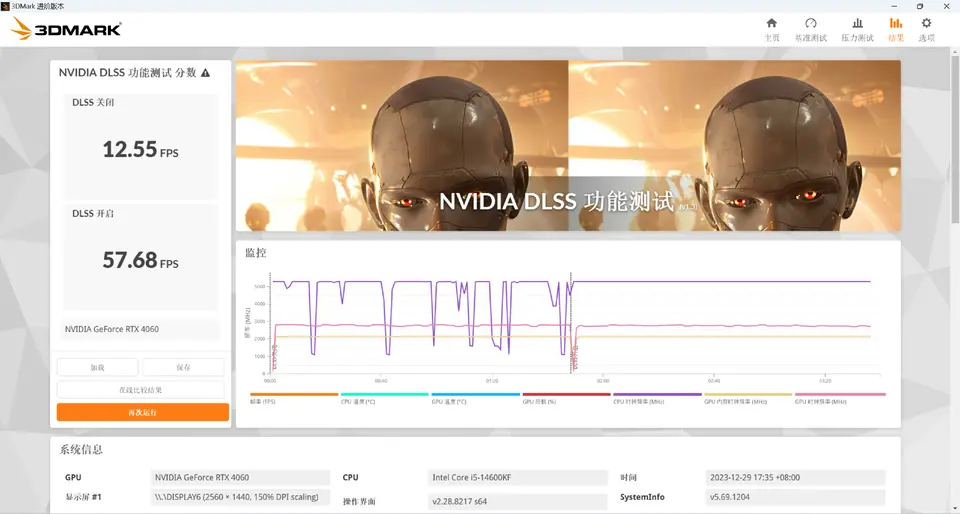Toggle the yellow GPU 内存时钟频率 legend entry
This screenshot has width=960, height=514.
pyautogui.click(x=748, y=398)
